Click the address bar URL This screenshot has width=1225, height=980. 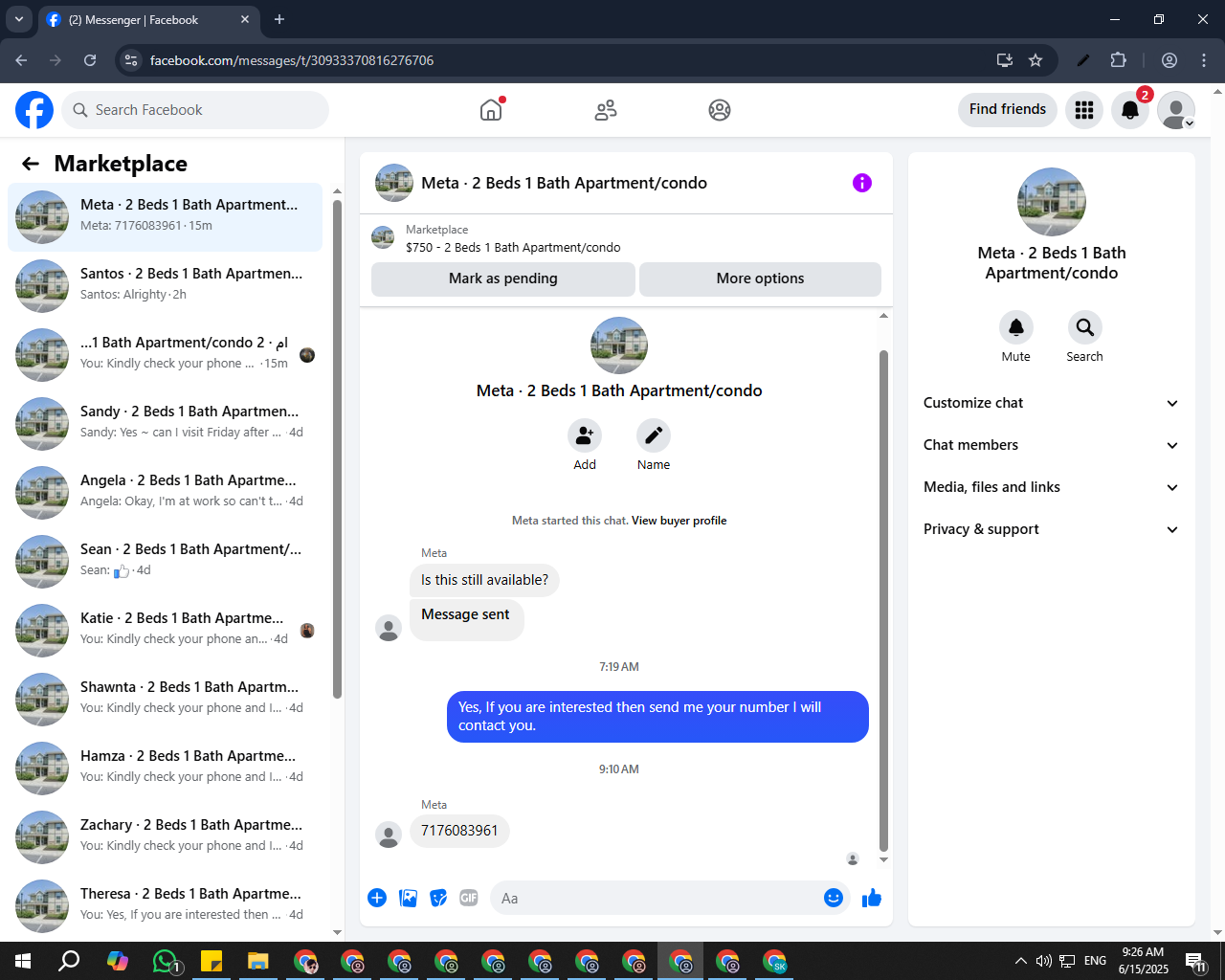292,60
